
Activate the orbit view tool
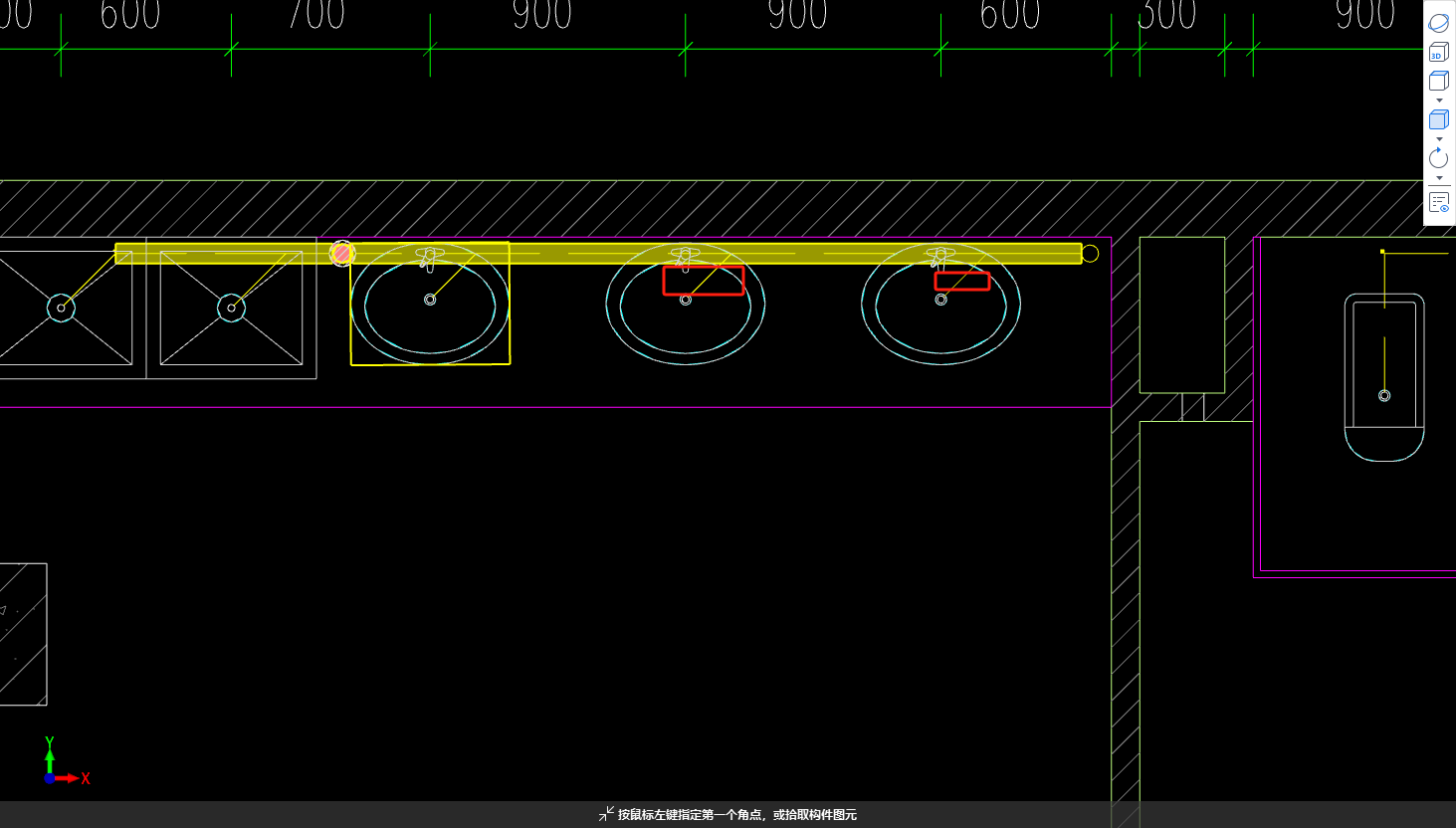click(x=1438, y=23)
